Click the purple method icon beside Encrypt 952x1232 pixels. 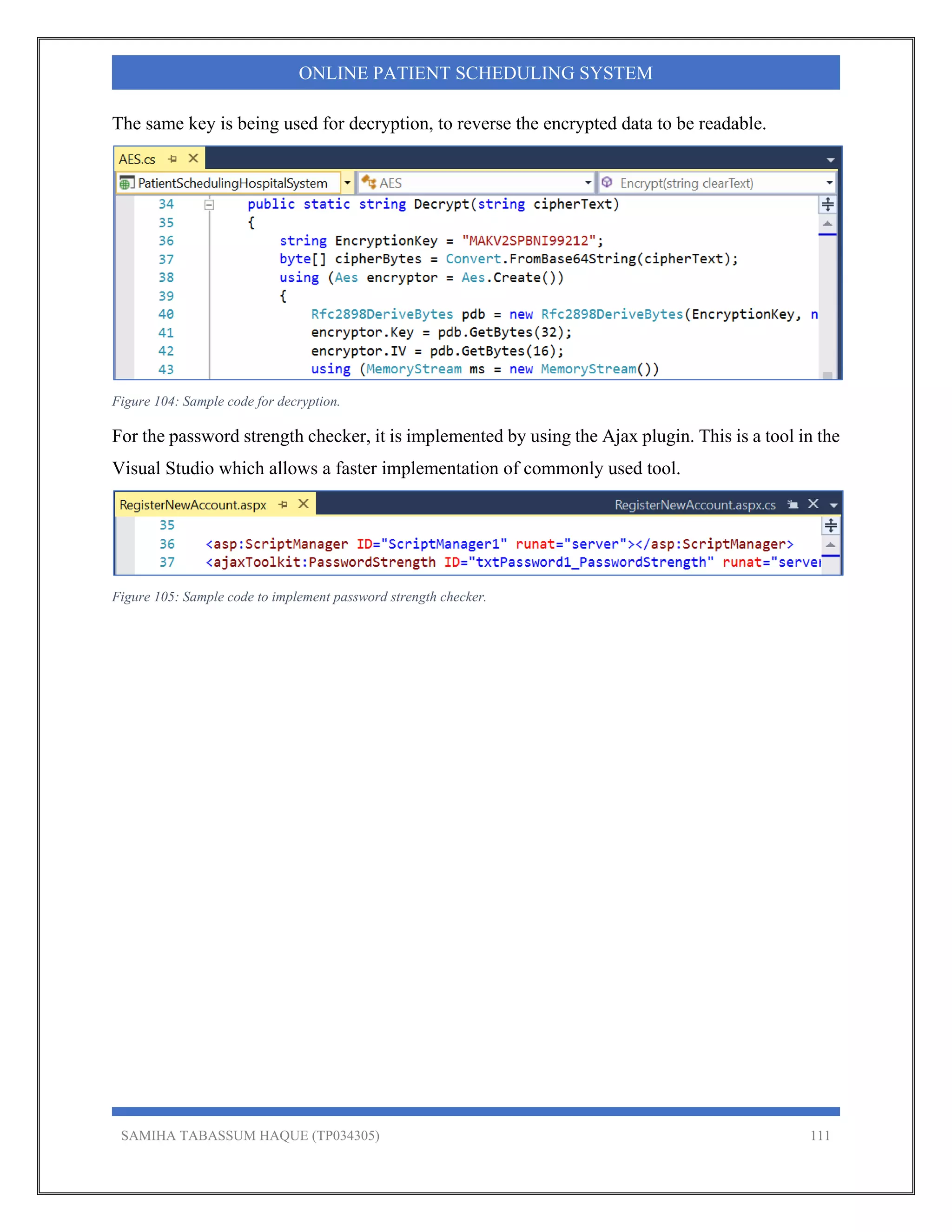click(x=607, y=182)
